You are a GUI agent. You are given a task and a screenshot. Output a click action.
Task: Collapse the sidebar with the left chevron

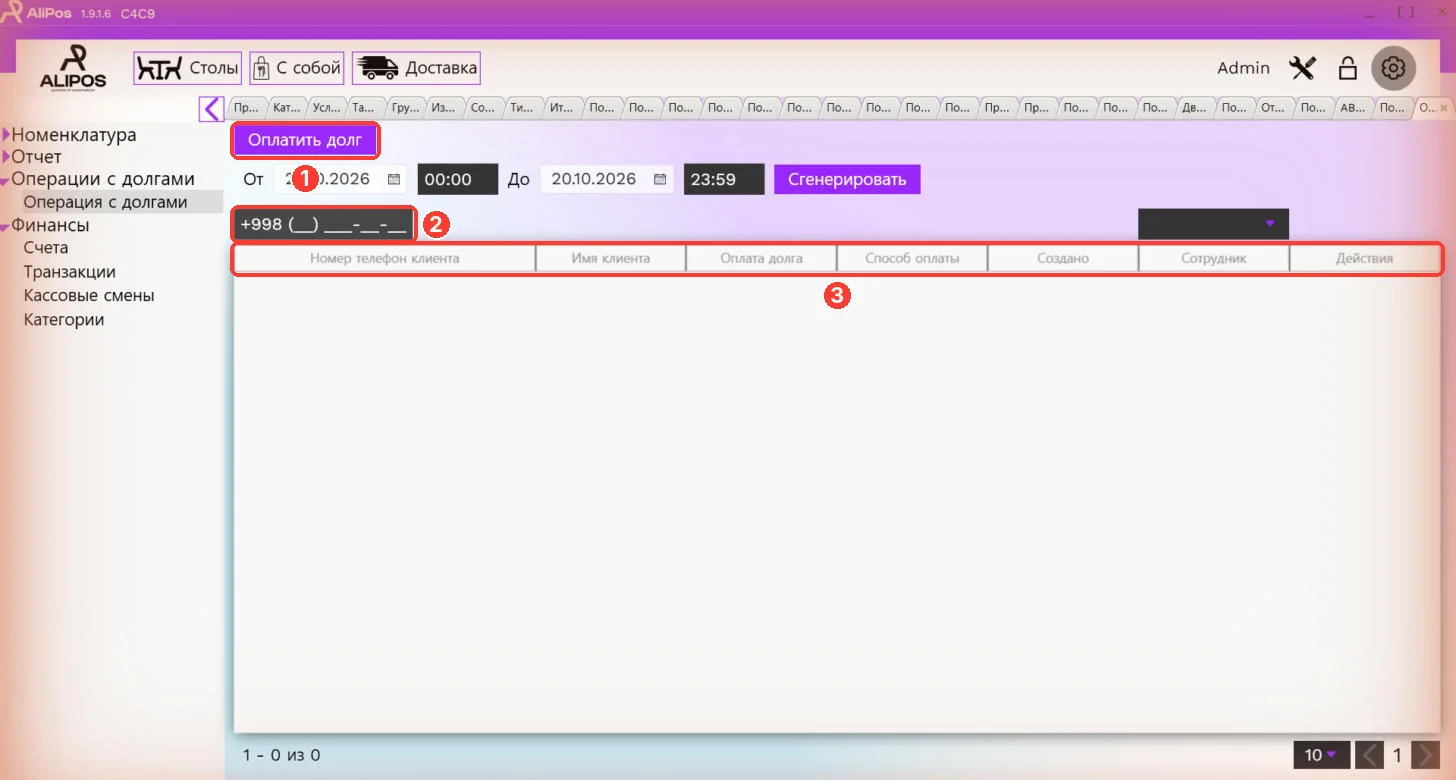(x=211, y=108)
